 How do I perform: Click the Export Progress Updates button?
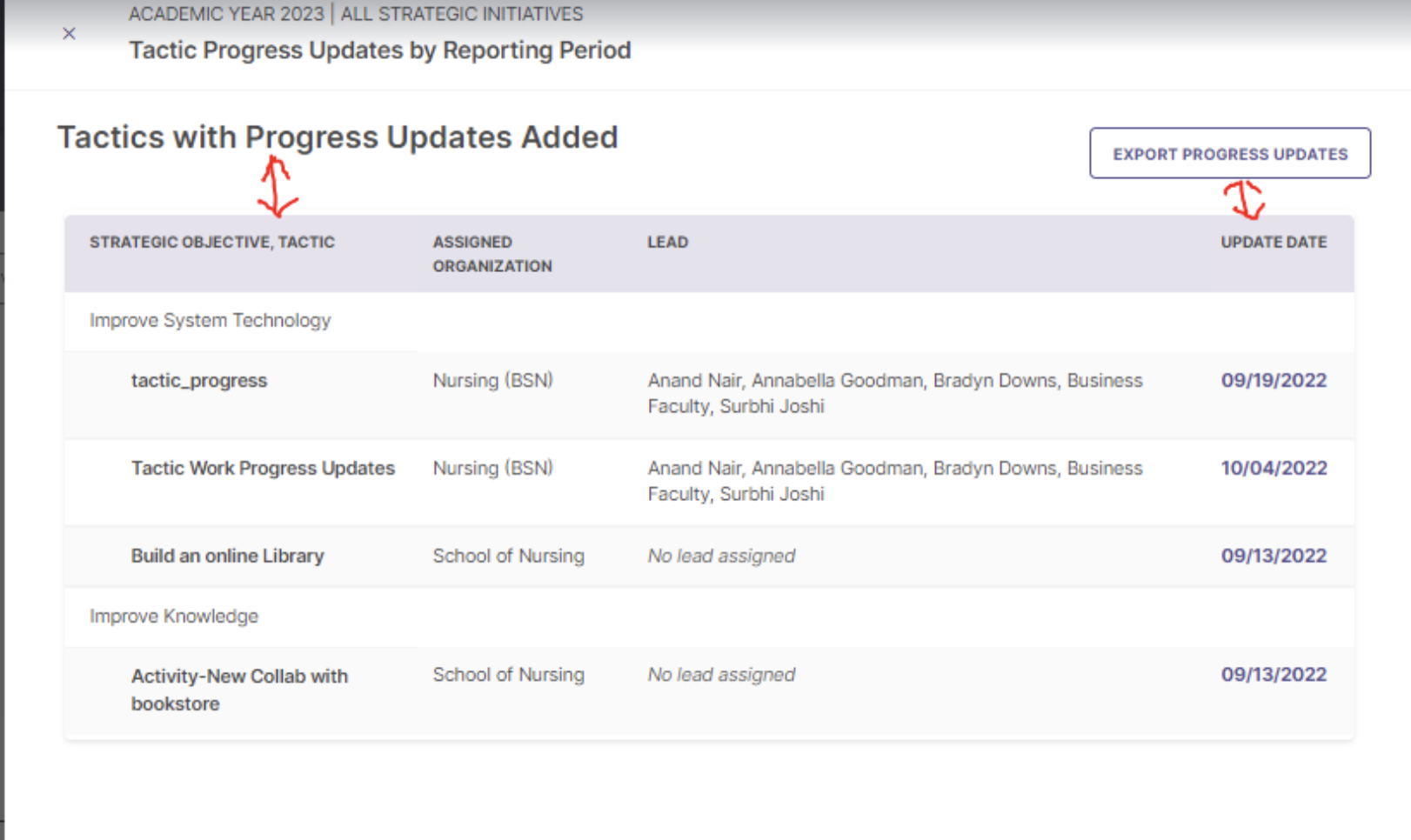pyautogui.click(x=1230, y=154)
